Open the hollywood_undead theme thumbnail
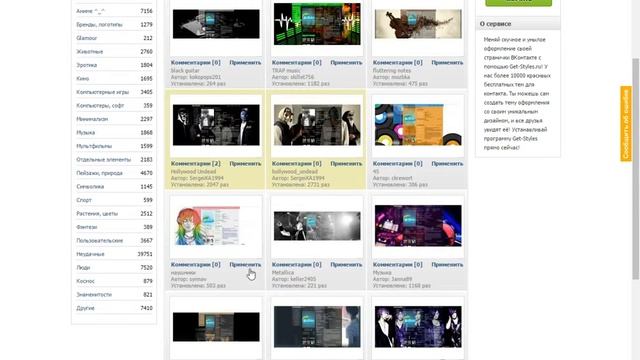 pos(317,125)
